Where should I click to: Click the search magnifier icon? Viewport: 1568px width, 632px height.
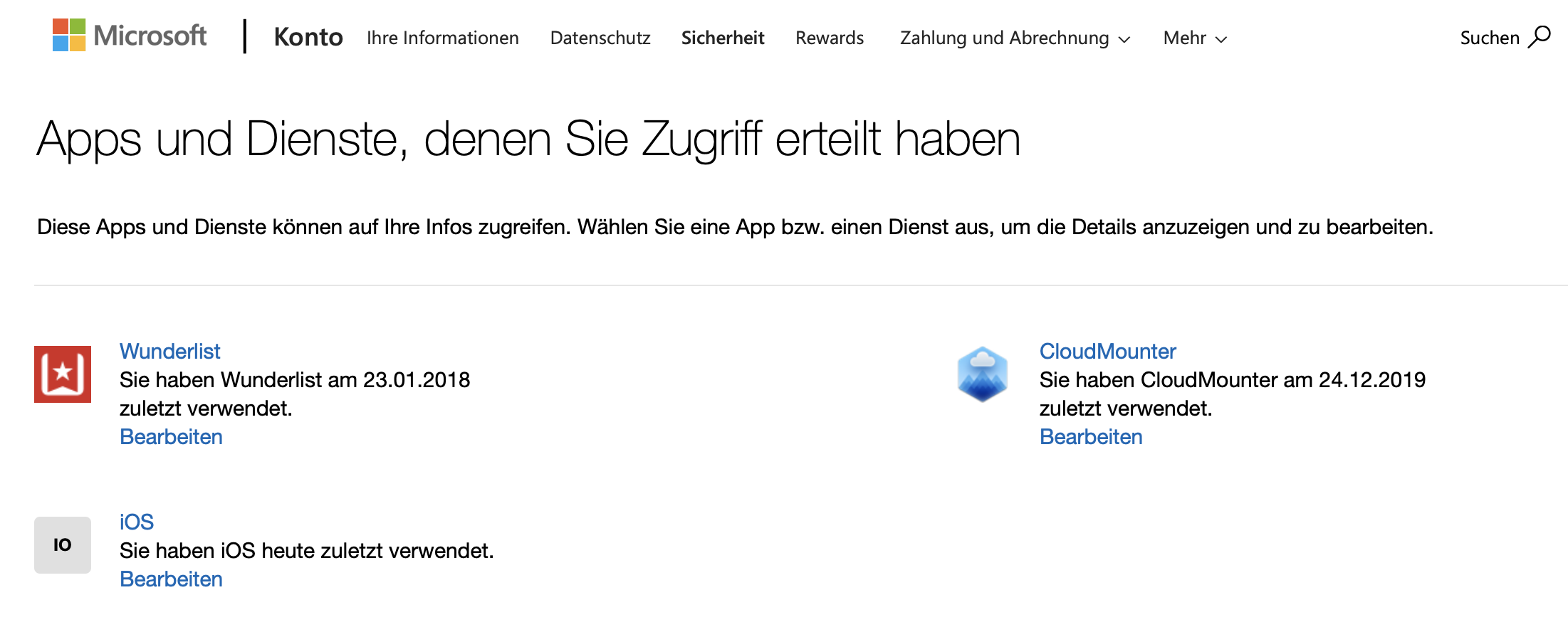[1539, 37]
